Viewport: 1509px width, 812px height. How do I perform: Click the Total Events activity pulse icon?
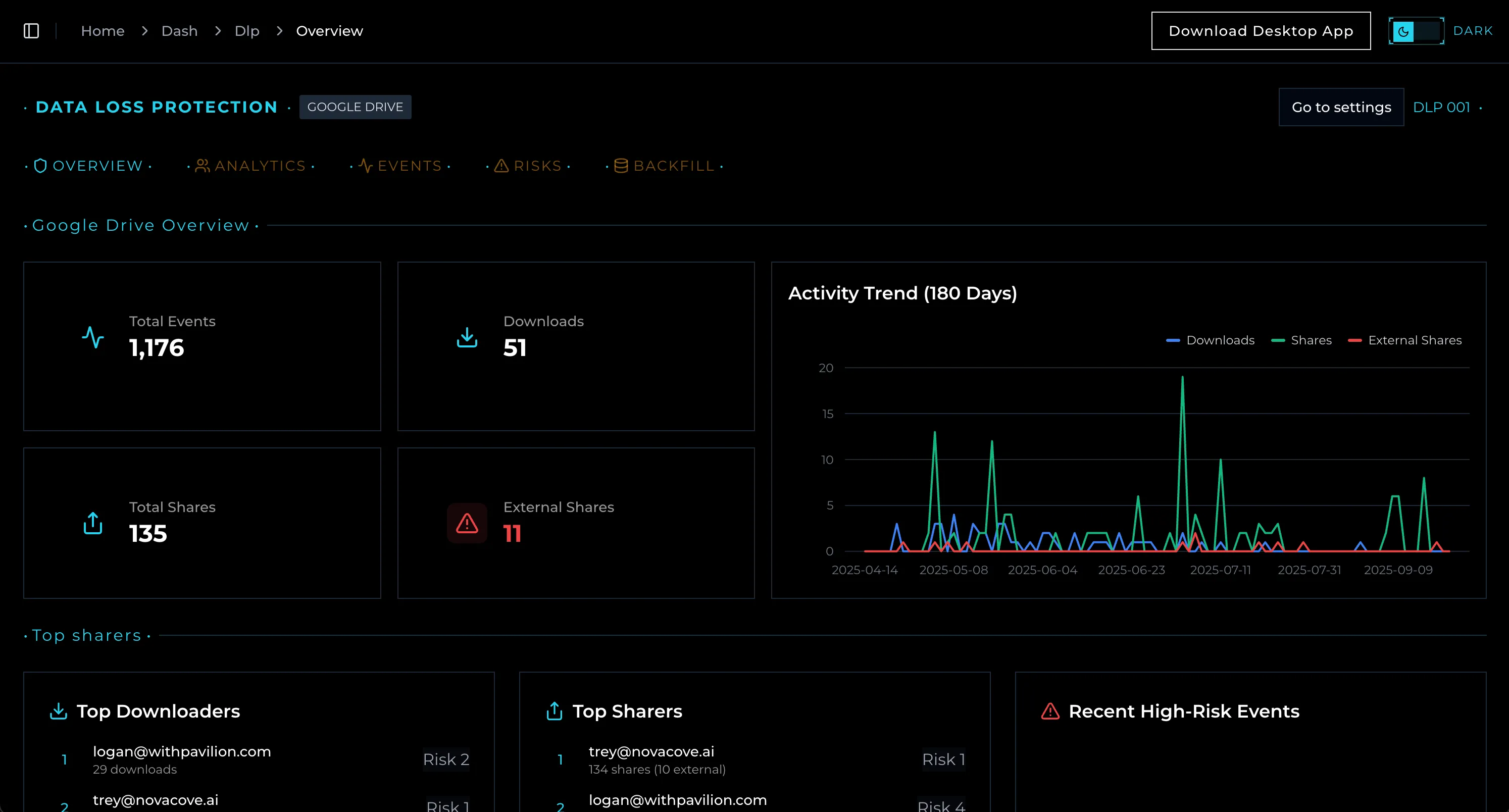pyautogui.click(x=92, y=337)
